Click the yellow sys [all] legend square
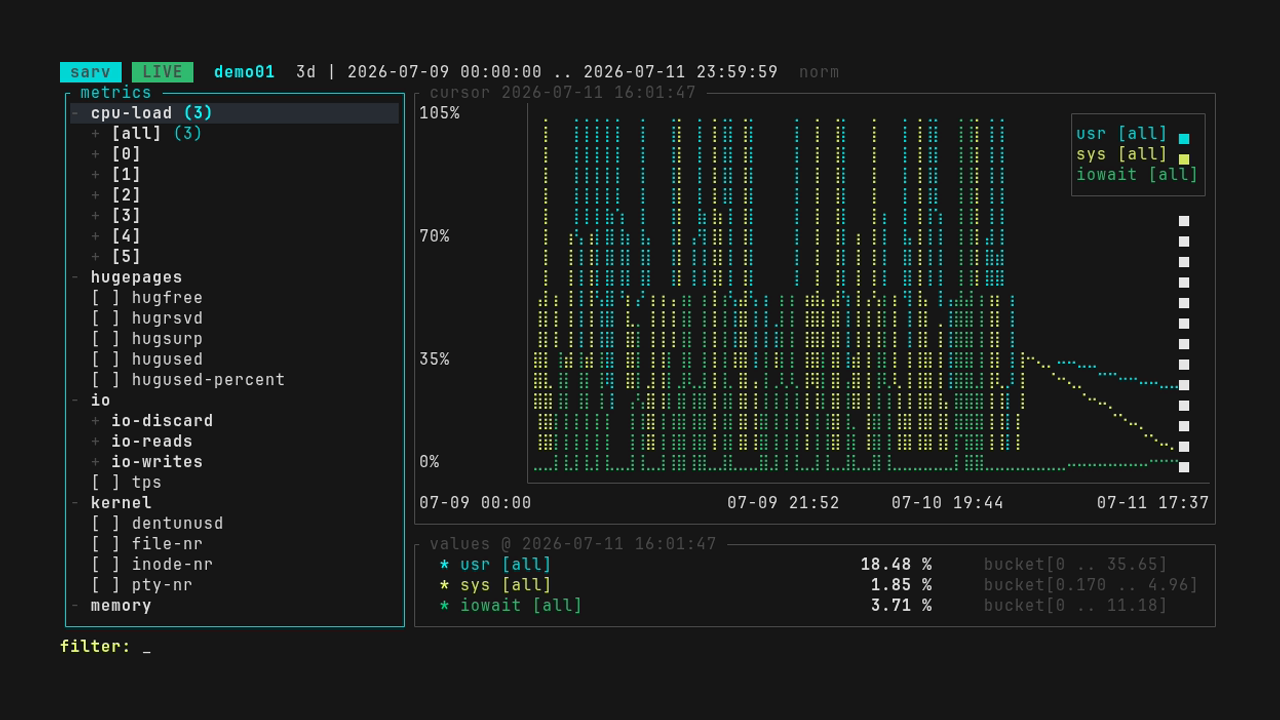This screenshot has height=720, width=1280. (1184, 159)
